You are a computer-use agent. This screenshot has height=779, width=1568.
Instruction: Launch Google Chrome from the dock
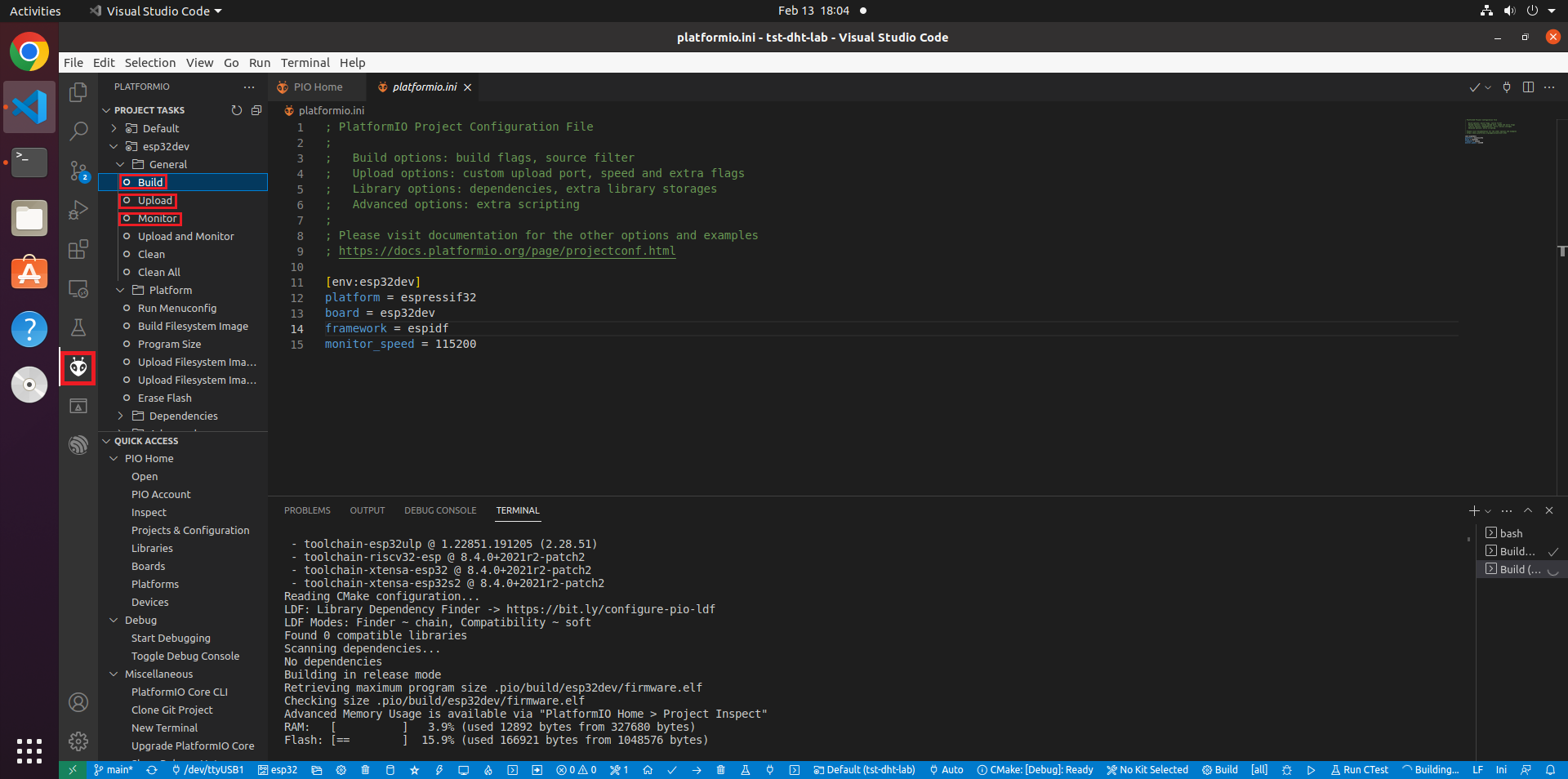[x=29, y=52]
